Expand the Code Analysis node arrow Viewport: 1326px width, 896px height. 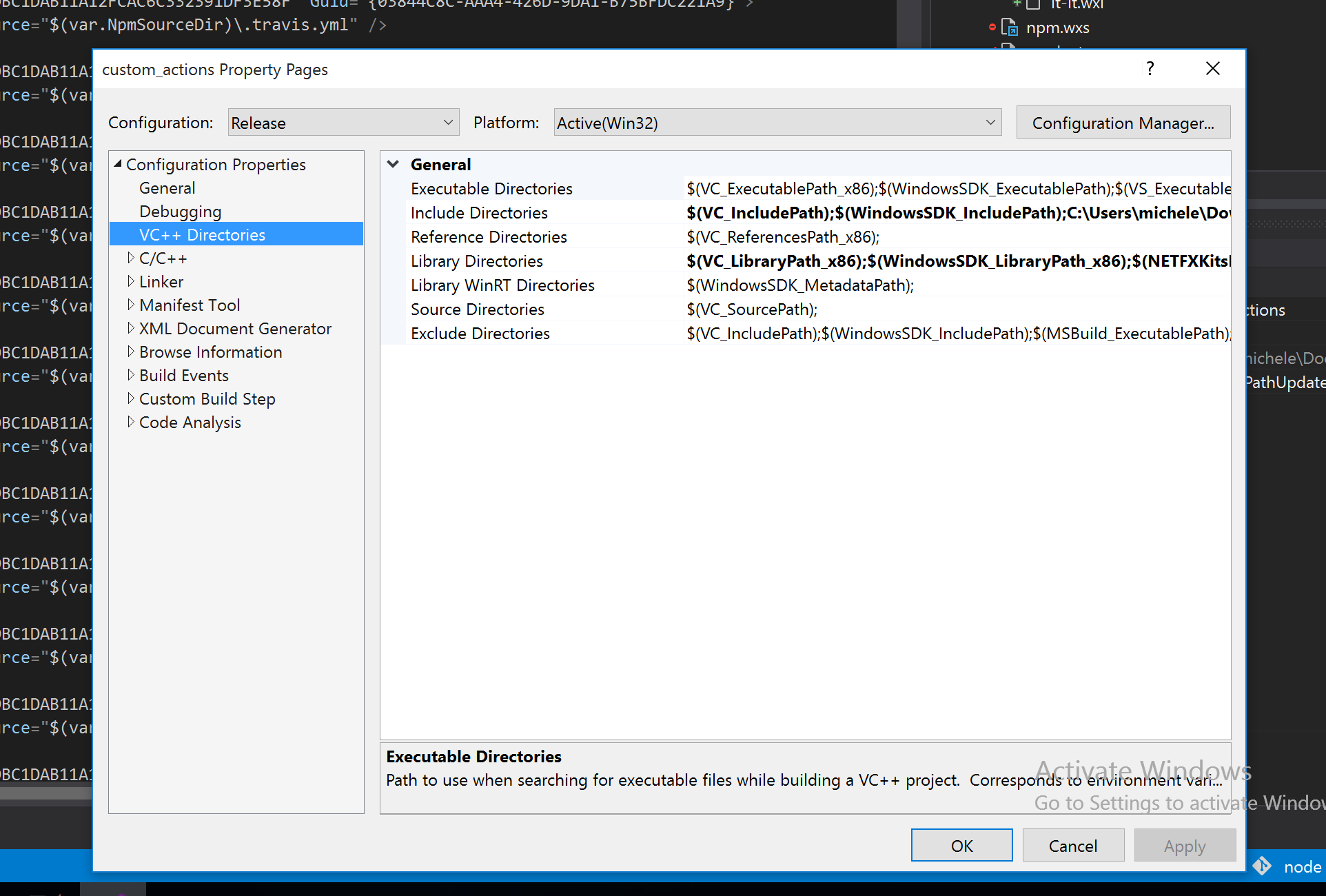(x=130, y=422)
